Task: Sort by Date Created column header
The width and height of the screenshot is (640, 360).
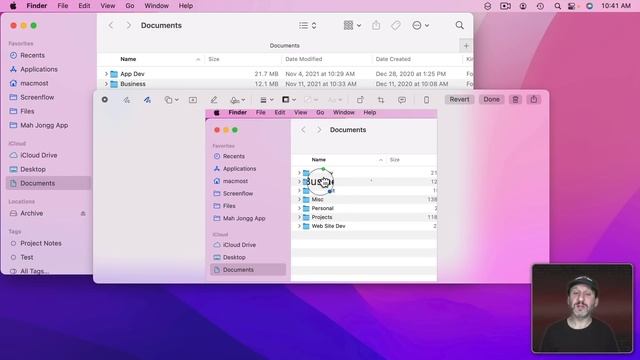Action: pyautogui.click(x=393, y=59)
